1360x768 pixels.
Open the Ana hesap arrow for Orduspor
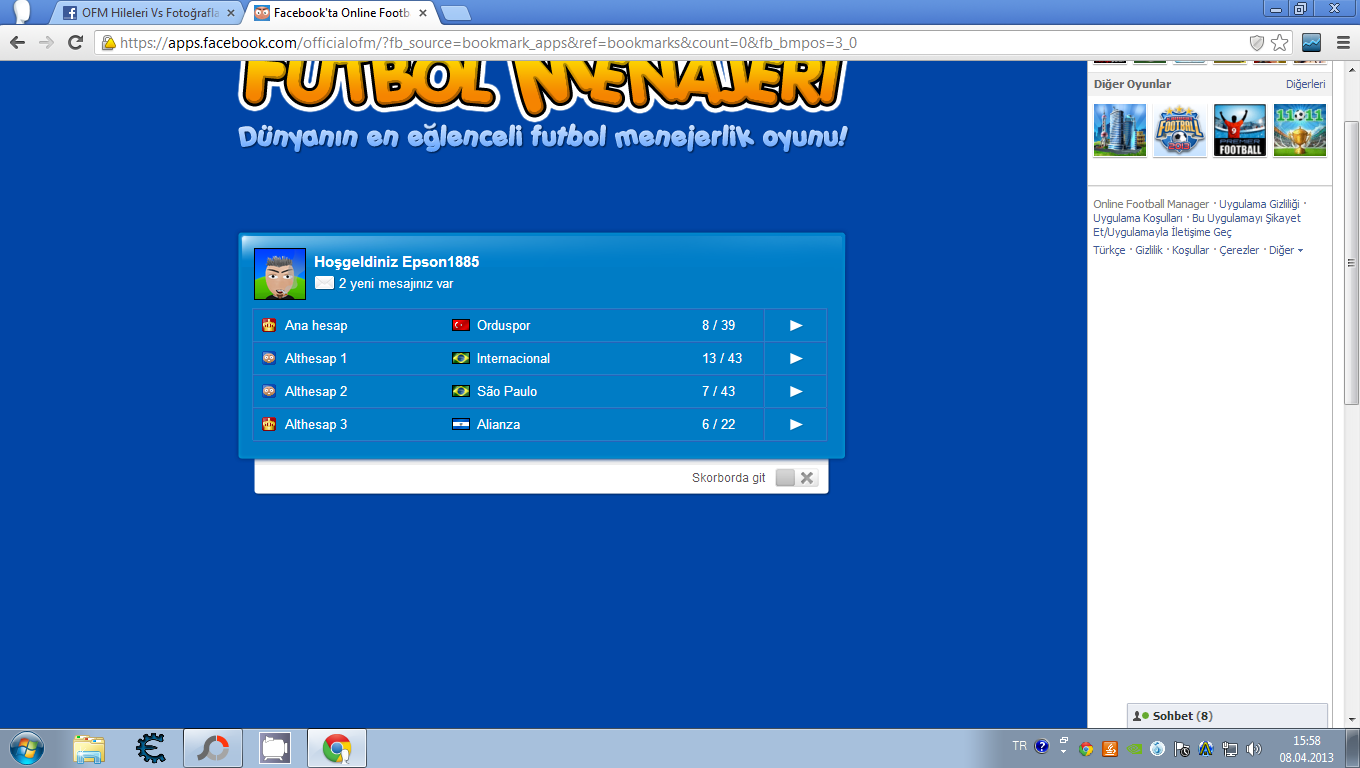pos(796,325)
